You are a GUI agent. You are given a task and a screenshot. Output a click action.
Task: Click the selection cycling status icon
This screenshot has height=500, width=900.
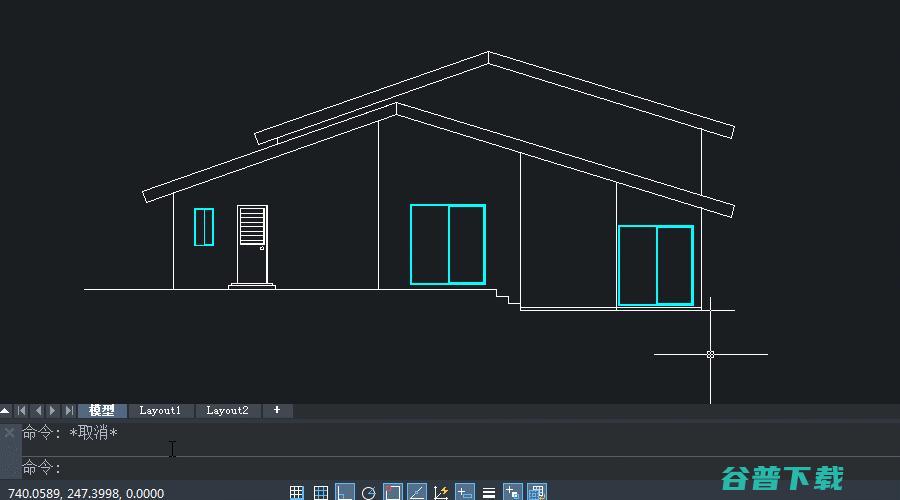pyautogui.click(x=537, y=493)
